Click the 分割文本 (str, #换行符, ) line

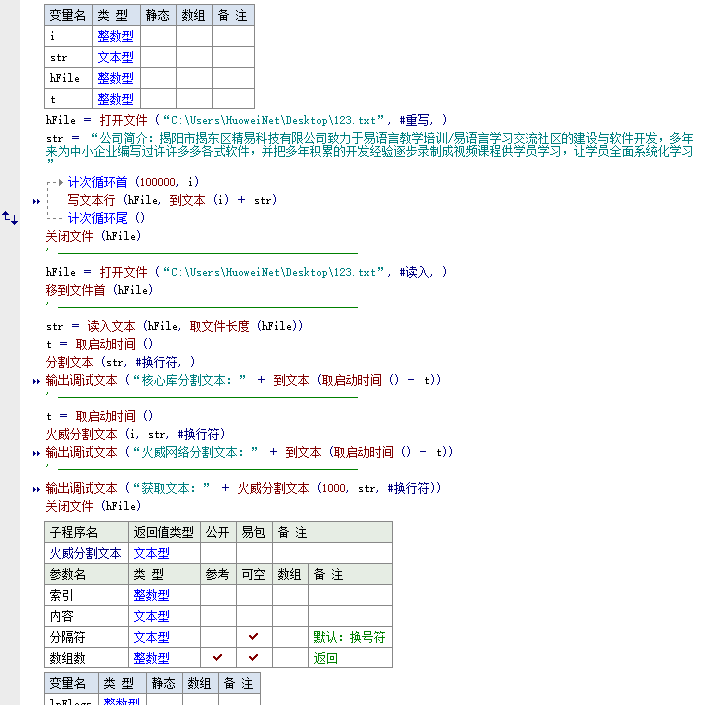pos(121,362)
